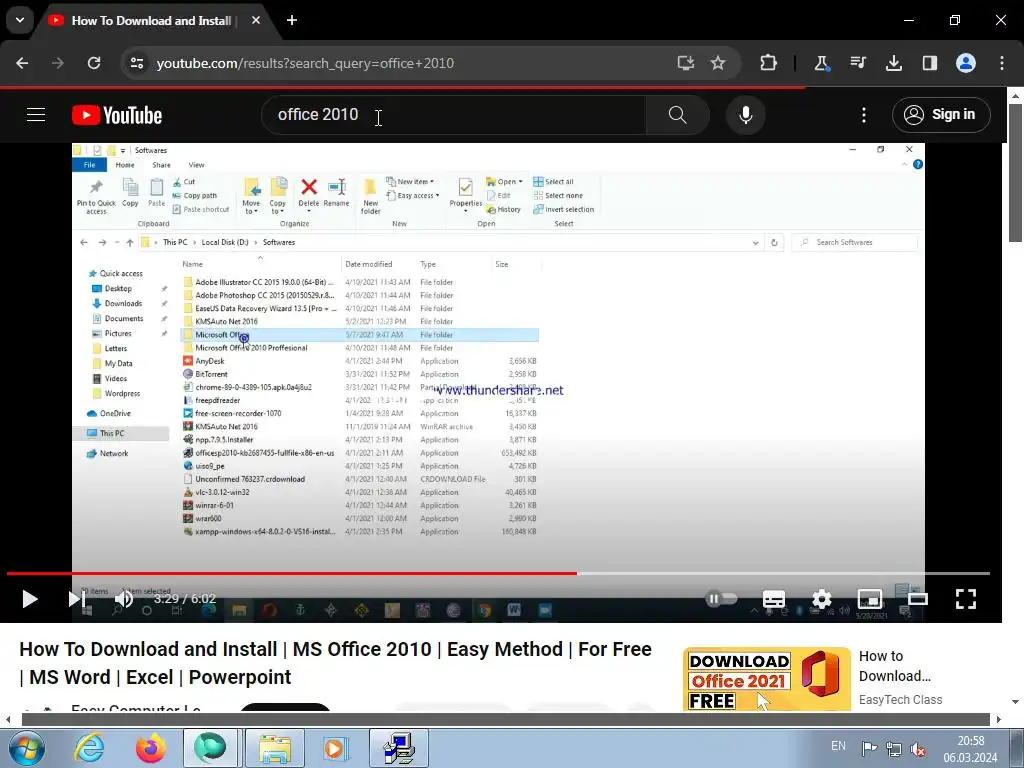
Task: Search with your voice microphone button
Action: tap(745, 115)
